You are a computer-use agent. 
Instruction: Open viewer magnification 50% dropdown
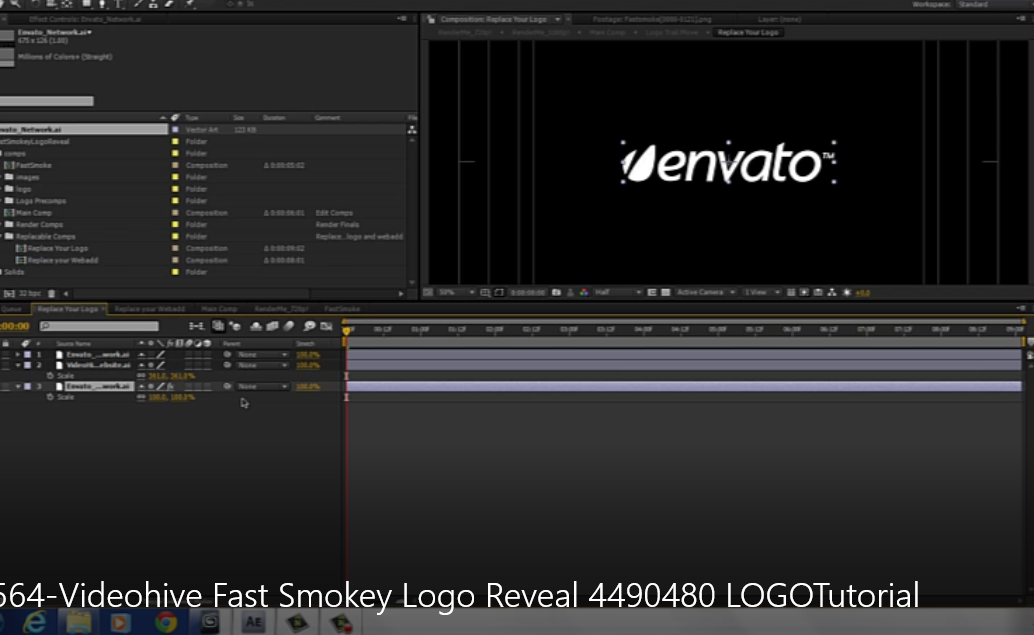pyautogui.click(x=456, y=292)
